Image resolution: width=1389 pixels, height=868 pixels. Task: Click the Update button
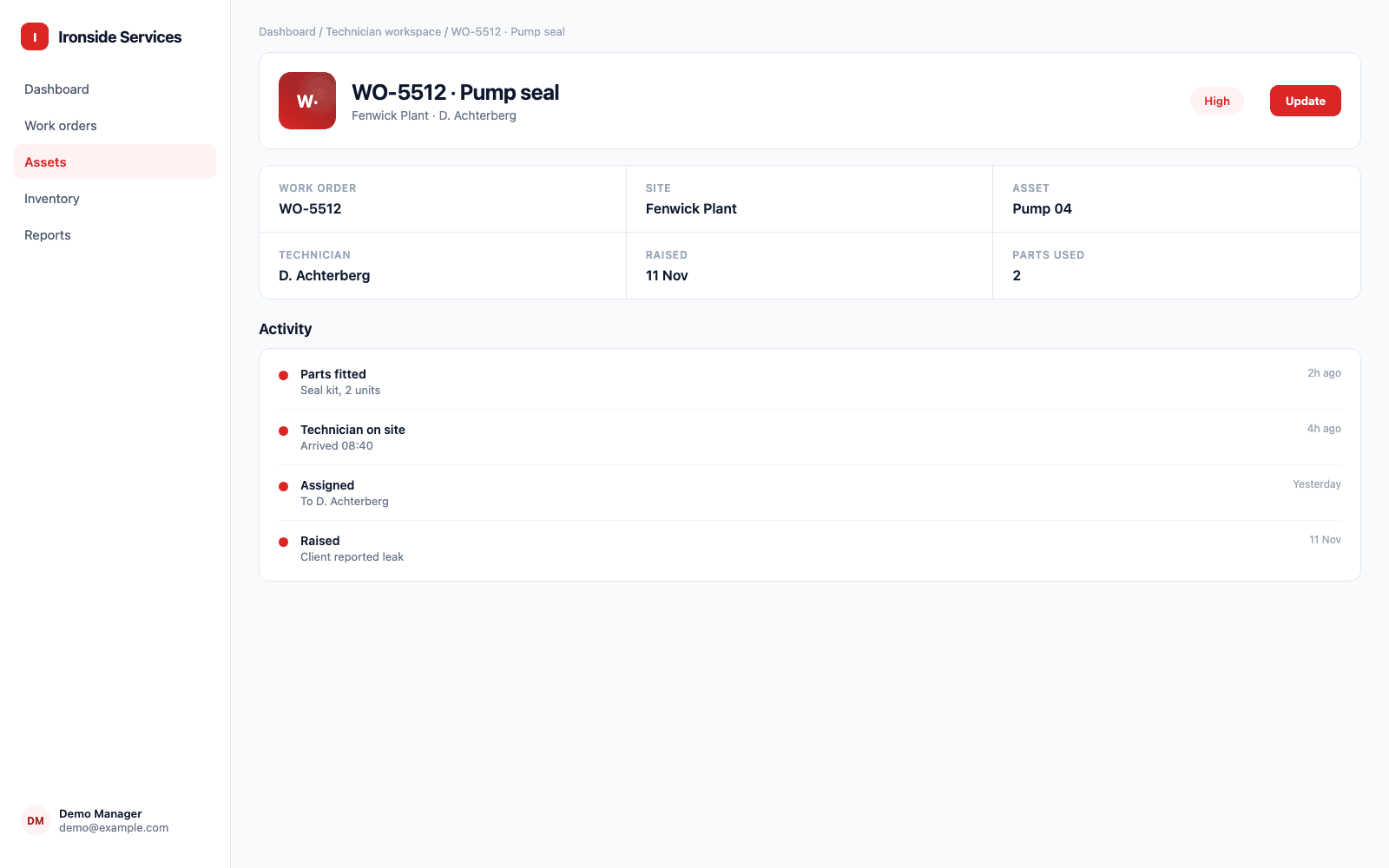pos(1305,101)
